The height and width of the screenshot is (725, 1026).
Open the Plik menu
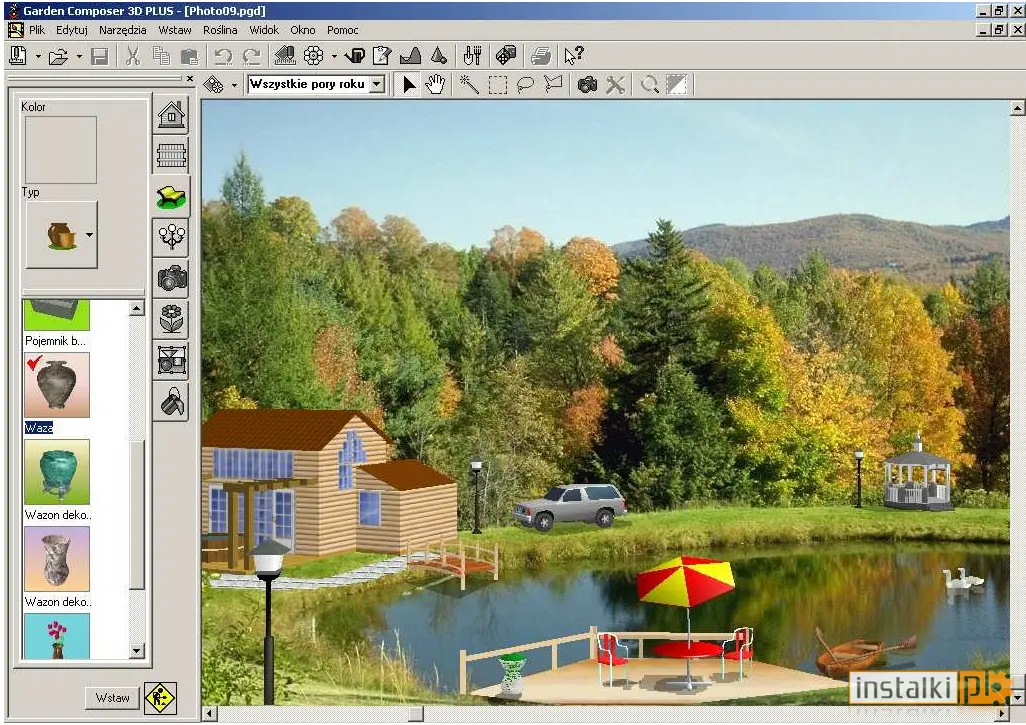click(x=37, y=30)
